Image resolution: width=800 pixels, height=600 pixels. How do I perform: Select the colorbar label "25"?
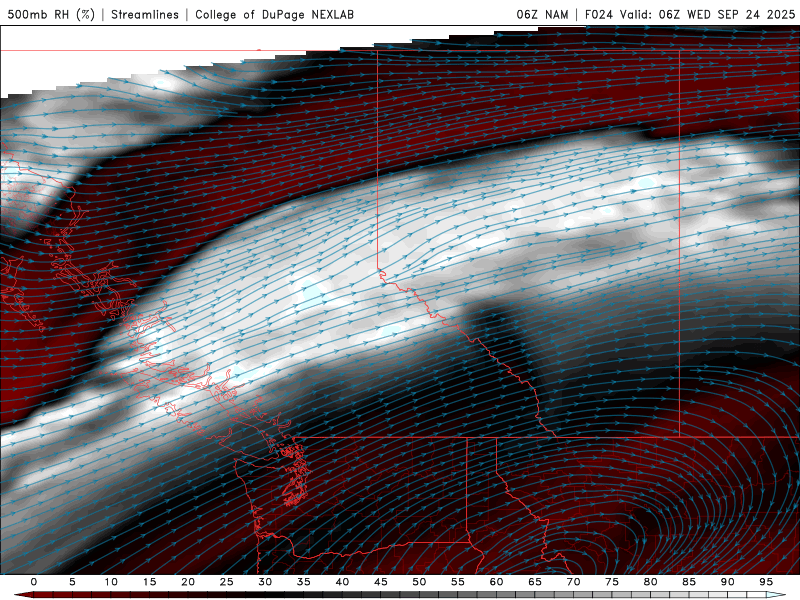coord(227,582)
